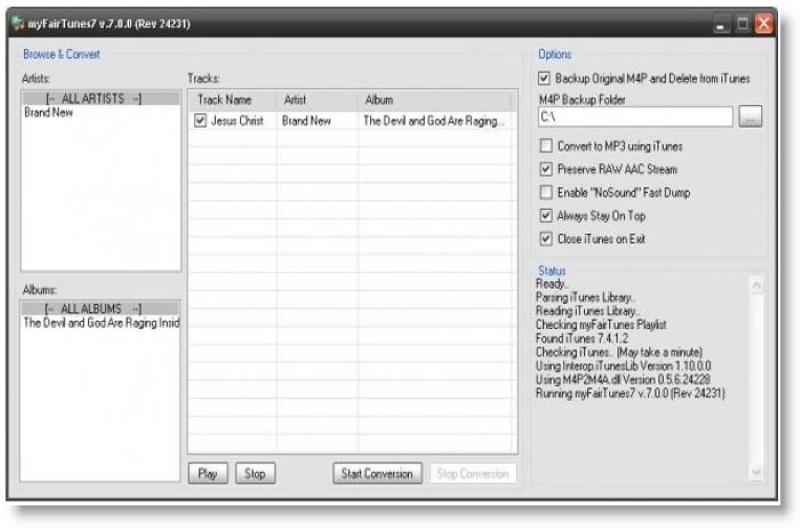The image size is (800, 528).
Task: Enable the "NoSound" Fast Dump option
Action: 545,192
